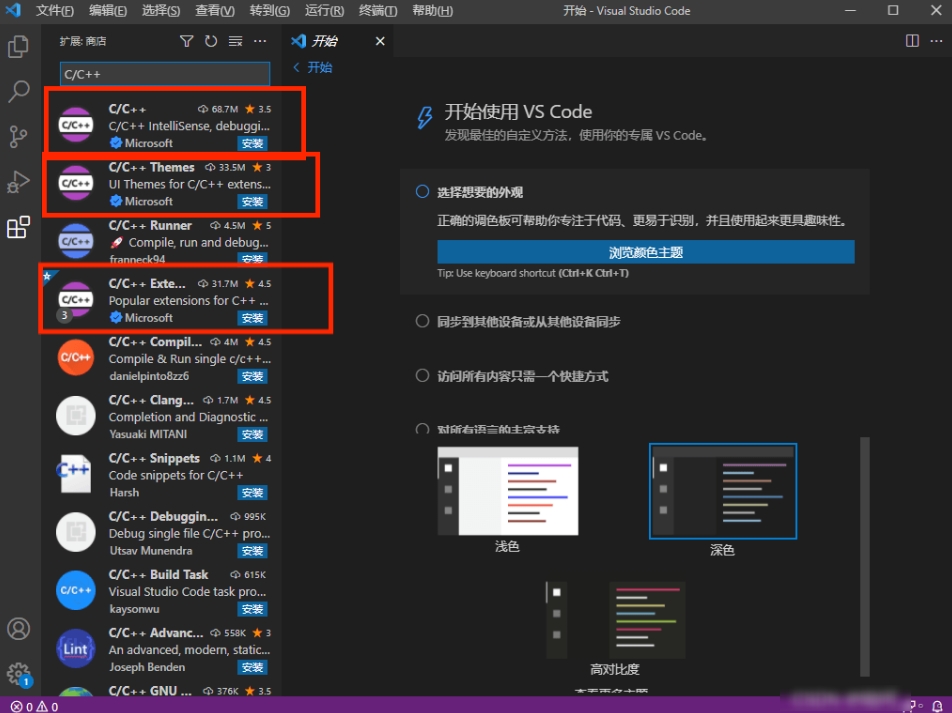Select the C/C++ Clang extension icon
Viewport: 952px width, 713px height.
click(75, 415)
